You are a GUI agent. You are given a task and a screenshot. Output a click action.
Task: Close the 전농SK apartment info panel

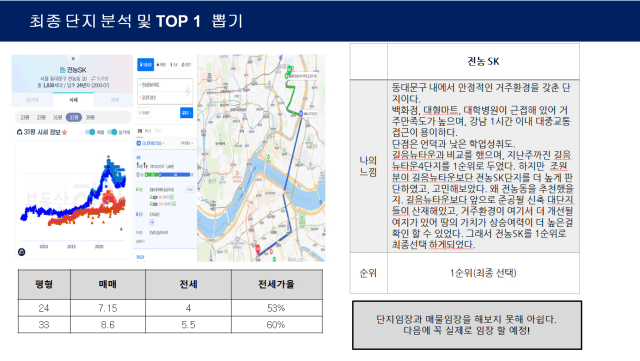point(73,59)
